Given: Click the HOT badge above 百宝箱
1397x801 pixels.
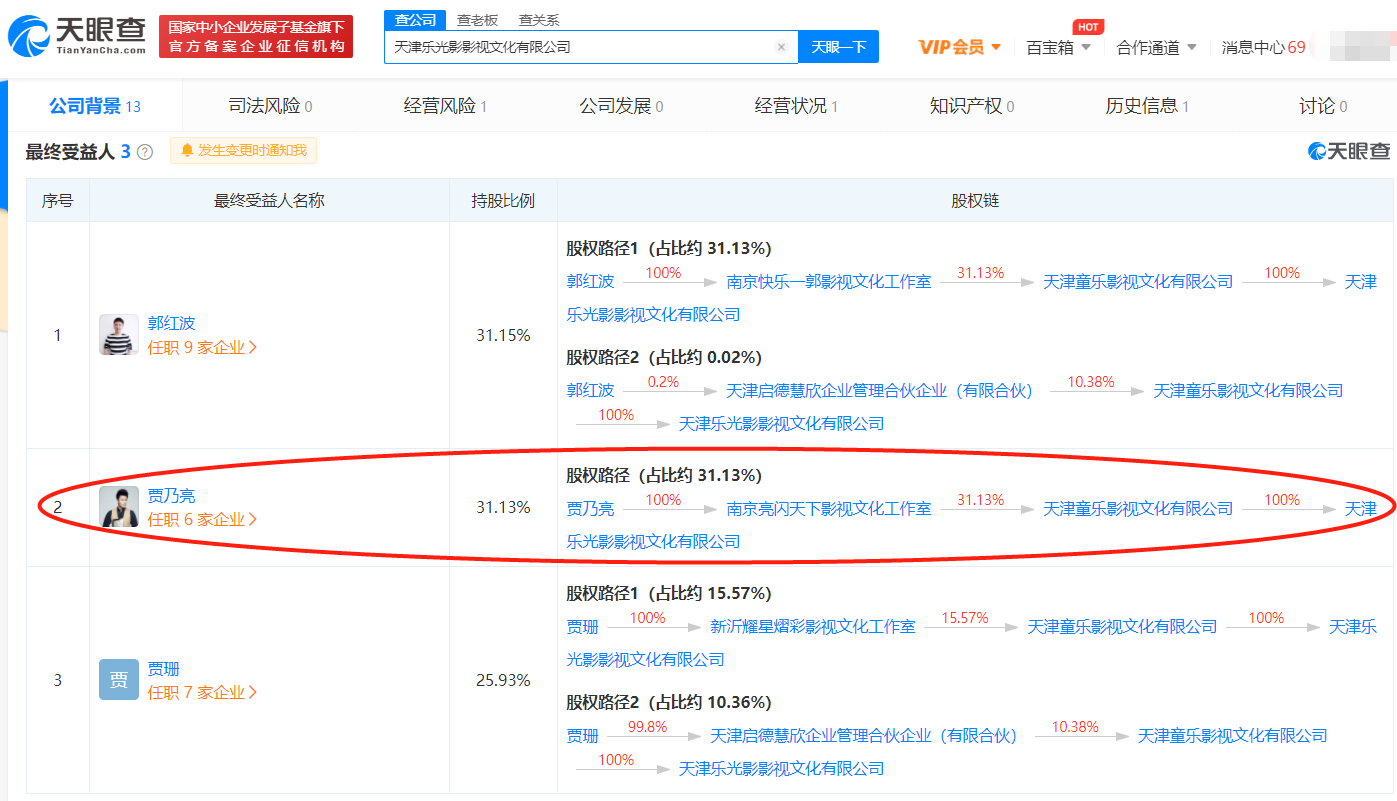Looking at the screenshot, I should [x=1088, y=27].
